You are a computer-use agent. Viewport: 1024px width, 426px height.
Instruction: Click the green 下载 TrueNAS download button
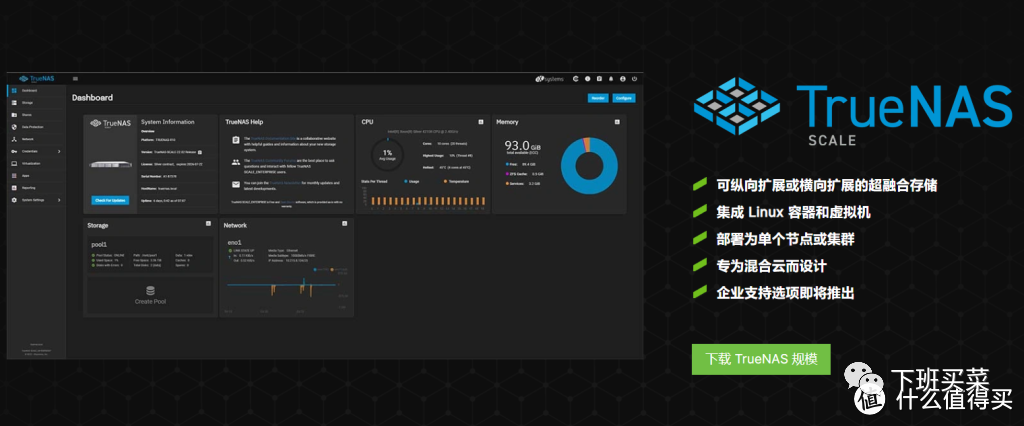[x=761, y=359]
